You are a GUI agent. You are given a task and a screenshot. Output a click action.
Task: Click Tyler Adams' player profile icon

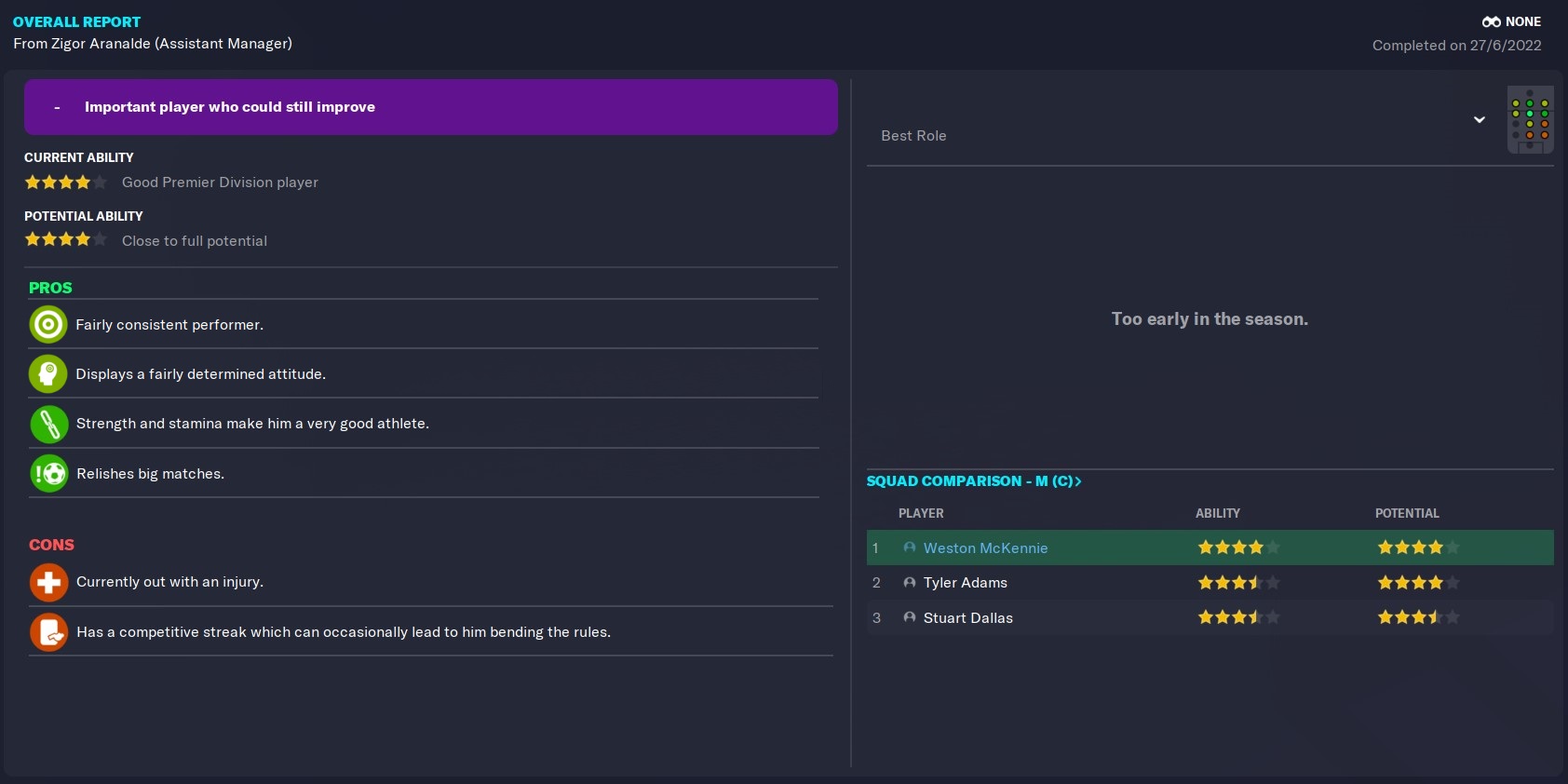click(x=909, y=582)
